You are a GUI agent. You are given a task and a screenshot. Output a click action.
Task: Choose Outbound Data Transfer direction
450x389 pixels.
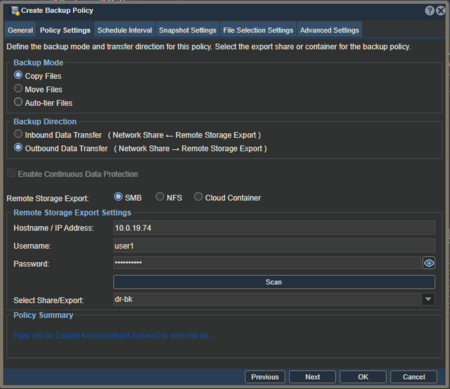point(18,147)
